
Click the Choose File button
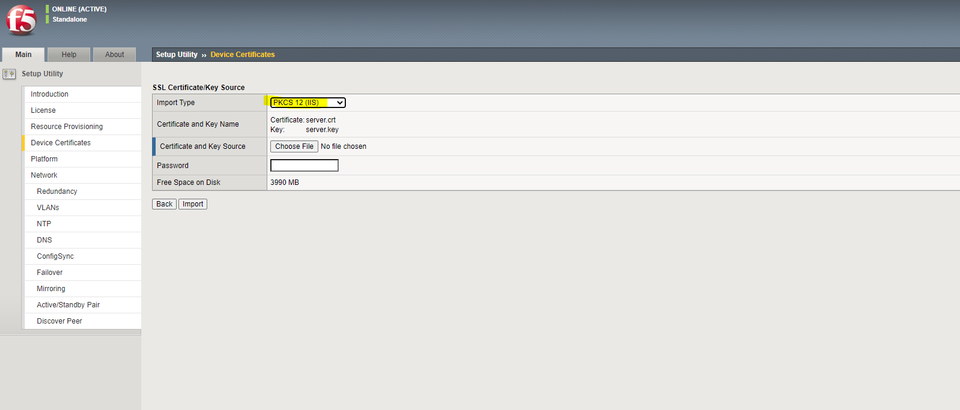(x=294, y=146)
